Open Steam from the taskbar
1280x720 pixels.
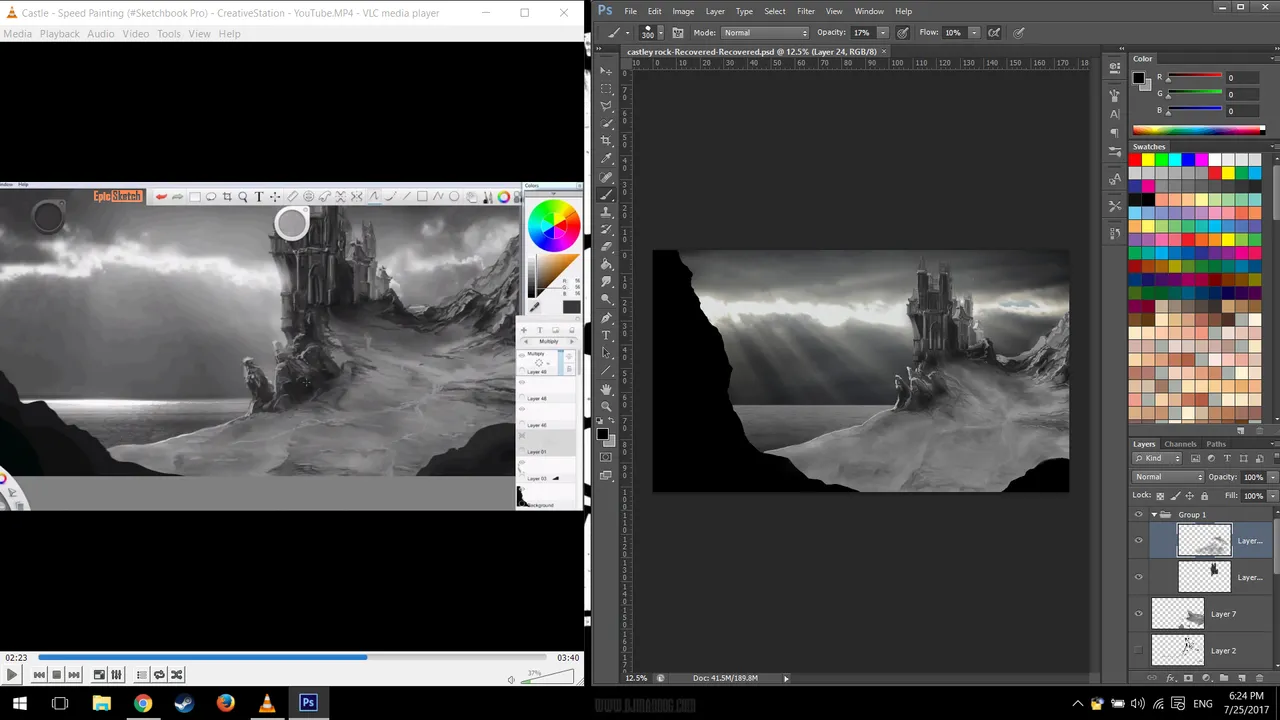184,703
